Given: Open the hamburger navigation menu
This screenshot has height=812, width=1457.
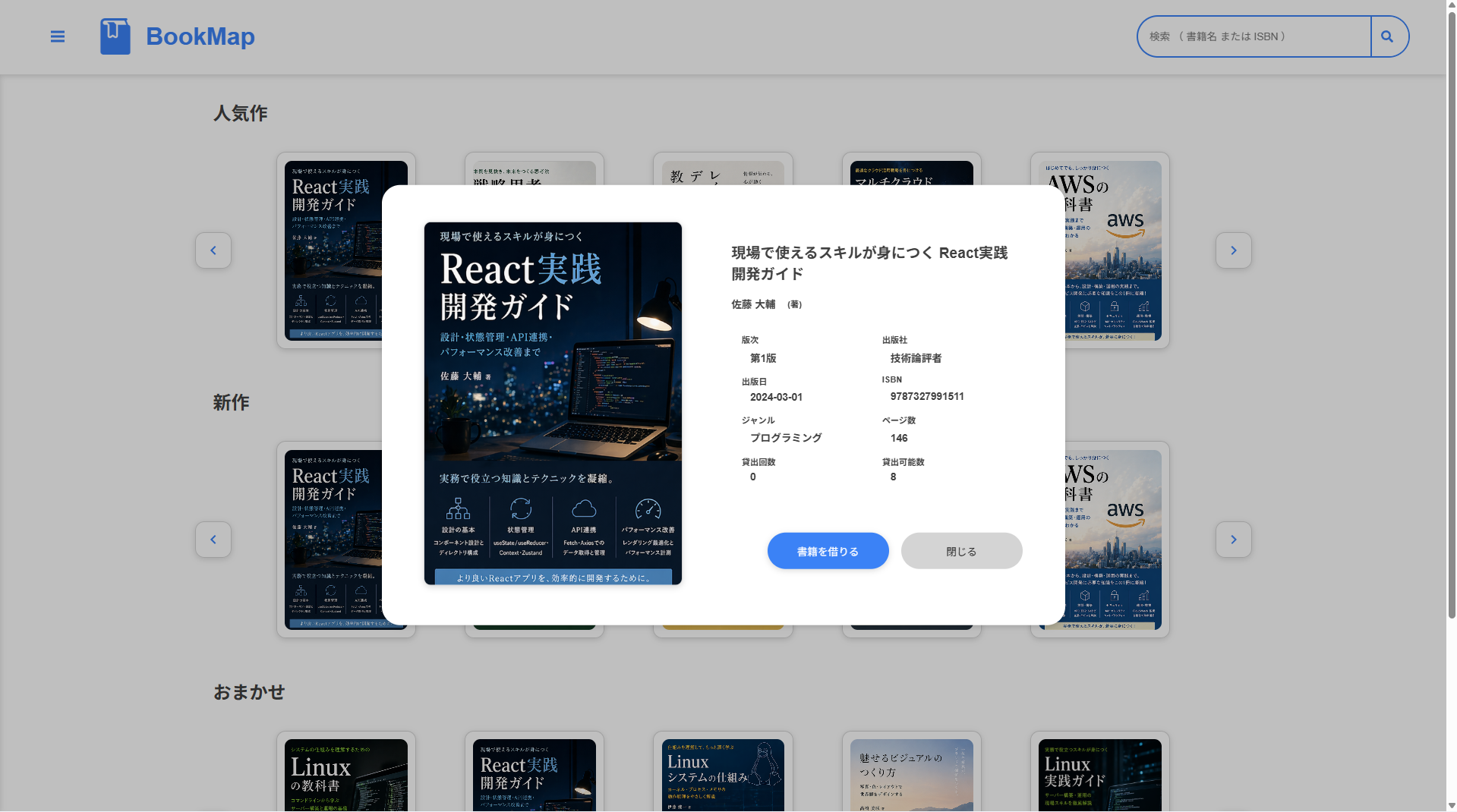Looking at the screenshot, I should pyautogui.click(x=58, y=36).
